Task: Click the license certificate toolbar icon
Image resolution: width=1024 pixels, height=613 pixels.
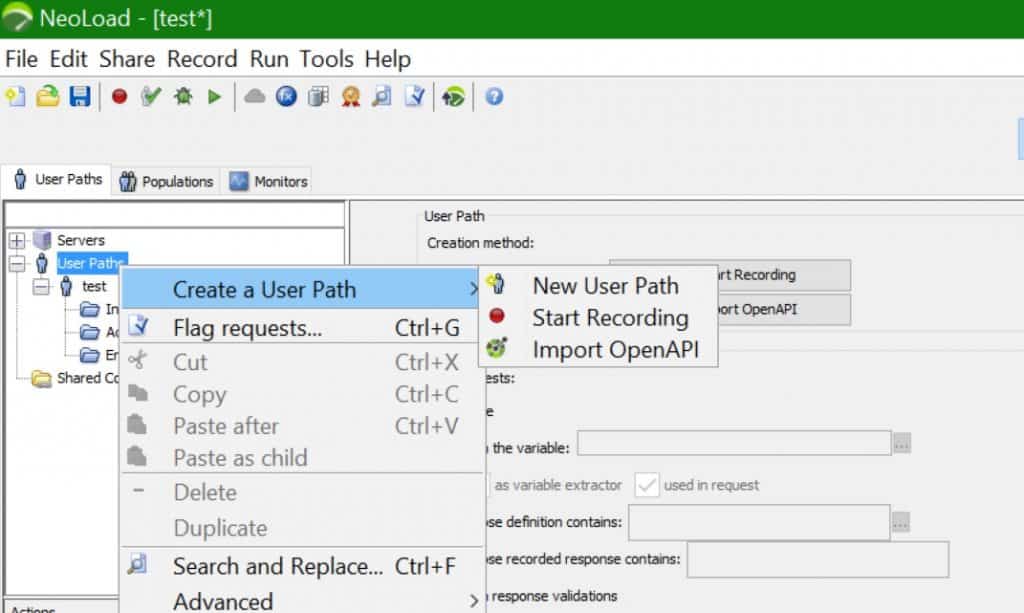Action: point(350,96)
